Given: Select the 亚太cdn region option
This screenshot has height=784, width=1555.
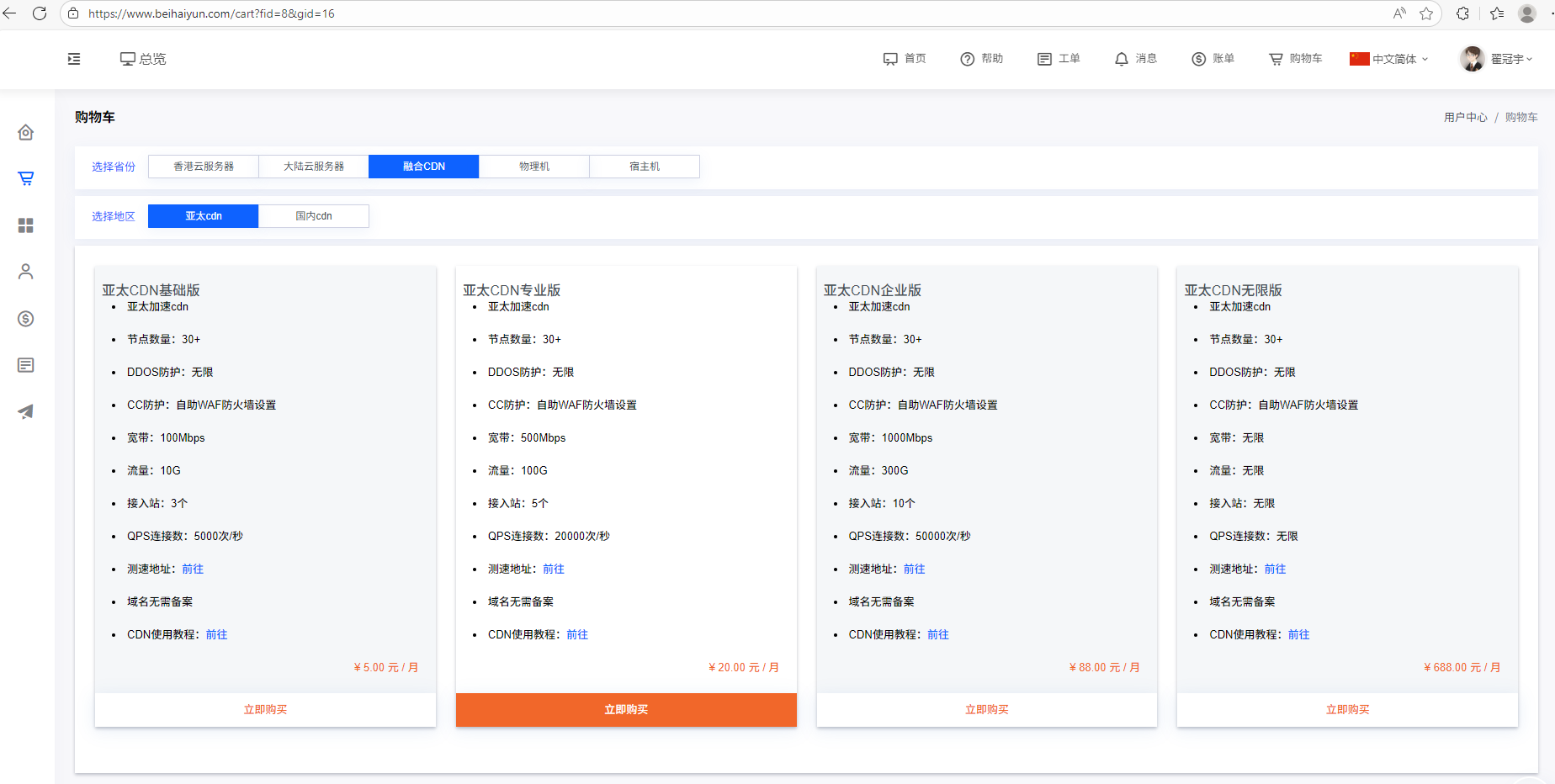Looking at the screenshot, I should click(204, 216).
